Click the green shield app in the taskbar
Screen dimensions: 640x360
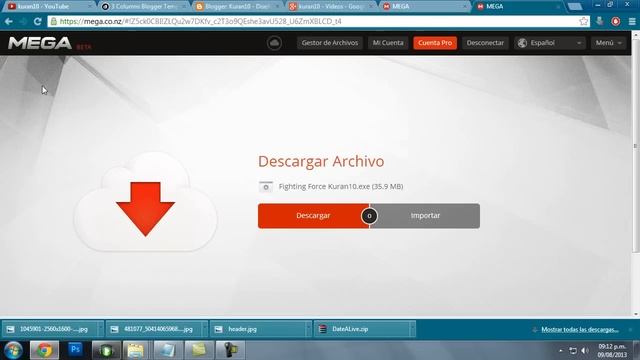[106, 350]
